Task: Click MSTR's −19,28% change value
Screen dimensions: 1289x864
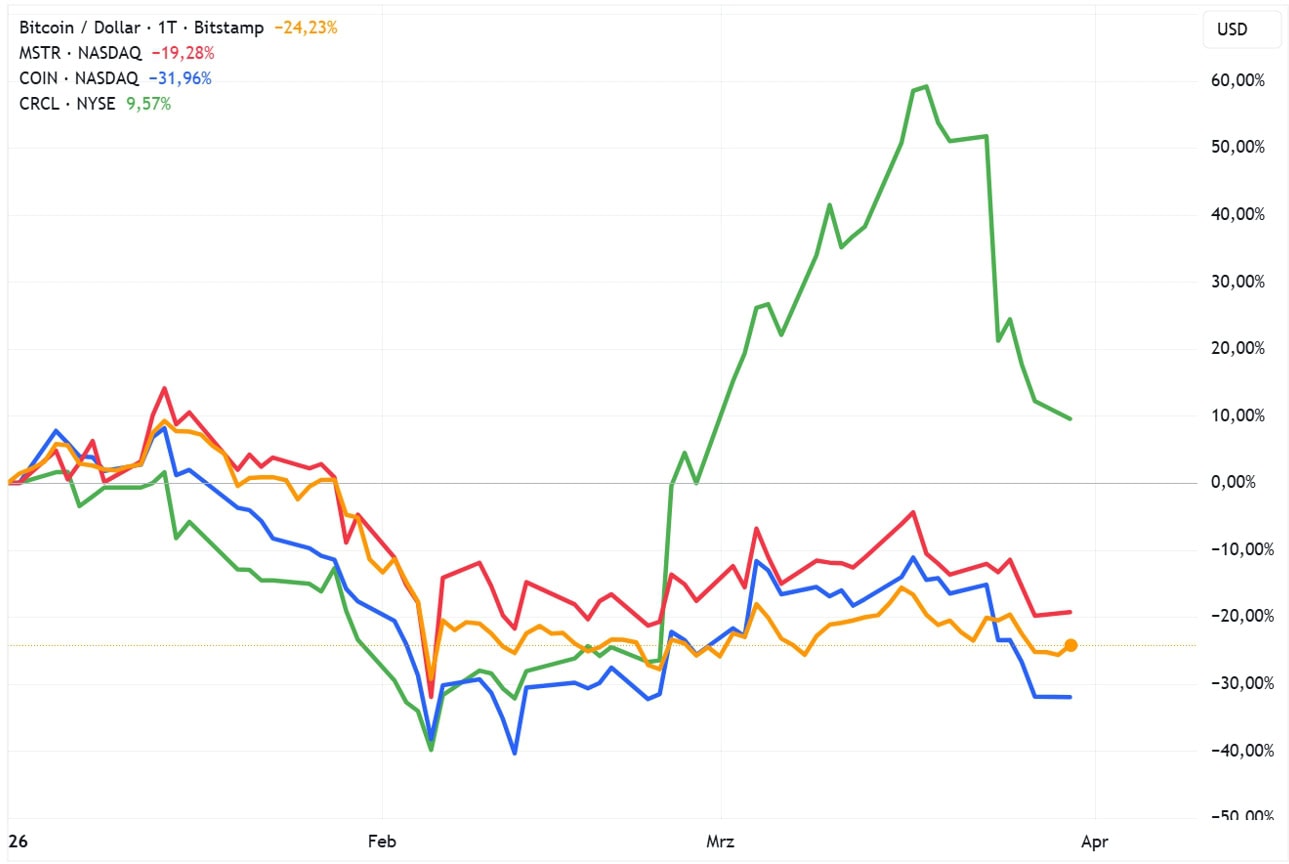Action: pos(182,53)
